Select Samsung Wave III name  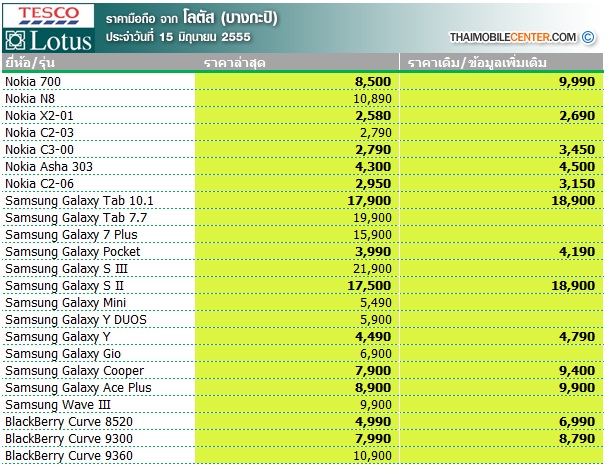pyautogui.click(x=58, y=405)
